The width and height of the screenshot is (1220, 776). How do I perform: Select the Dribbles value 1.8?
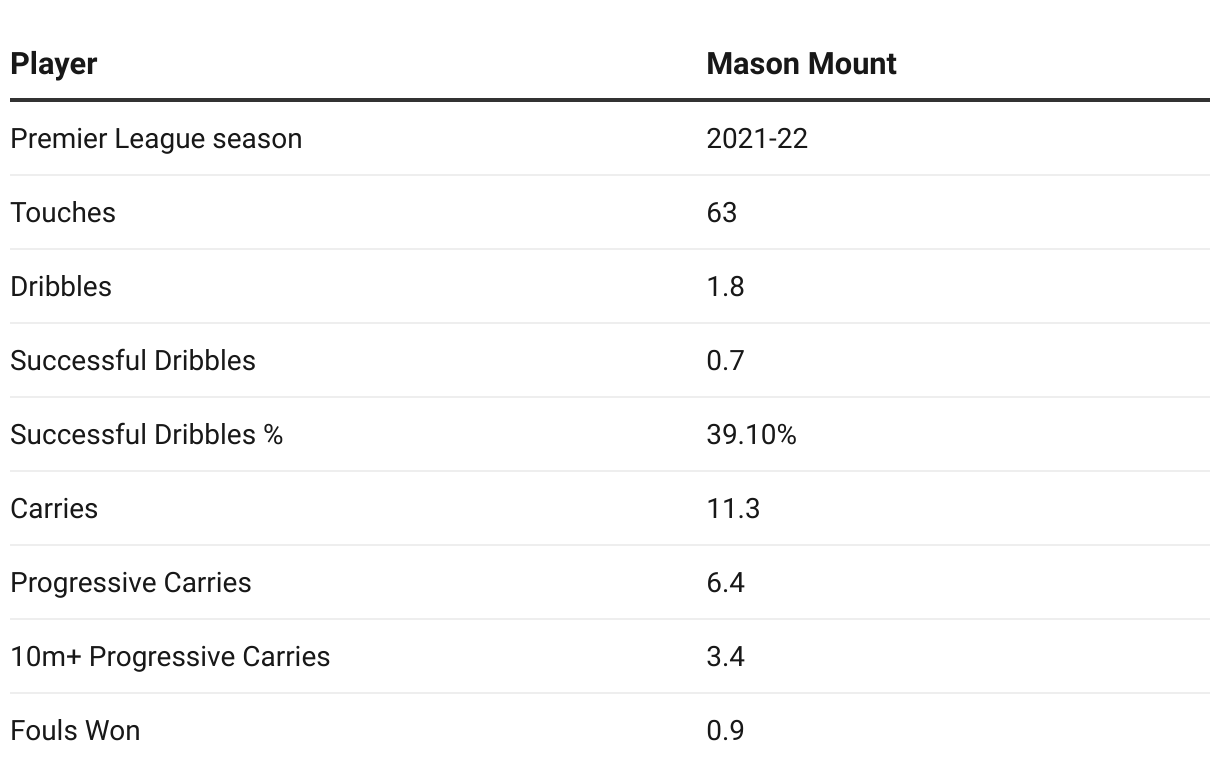(725, 286)
